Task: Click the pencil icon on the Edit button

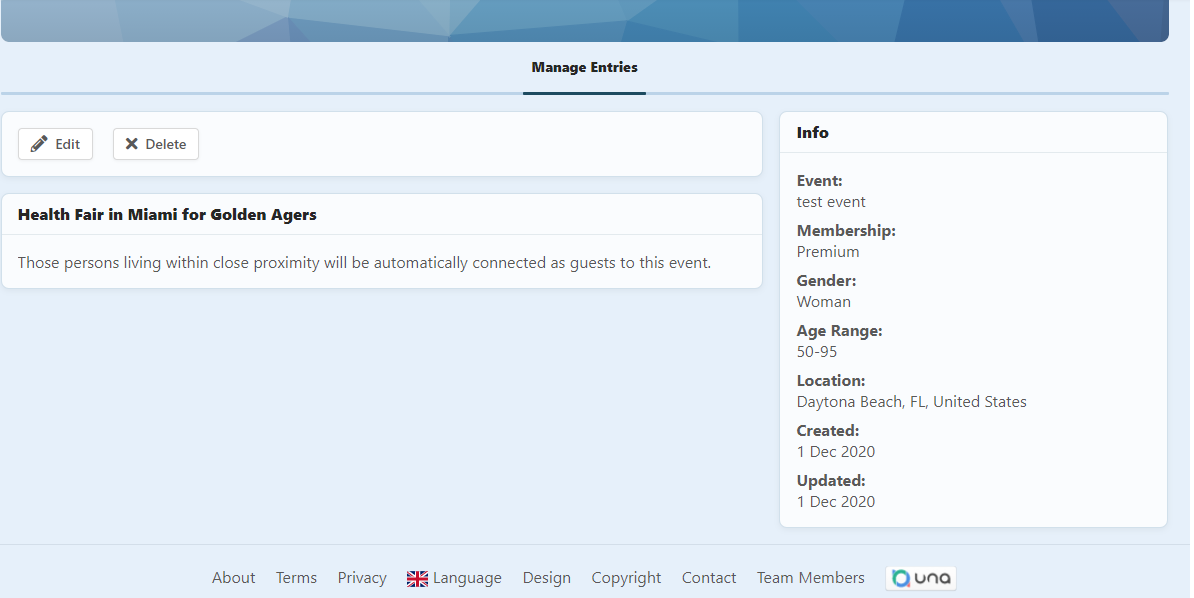Action: pos(39,144)
